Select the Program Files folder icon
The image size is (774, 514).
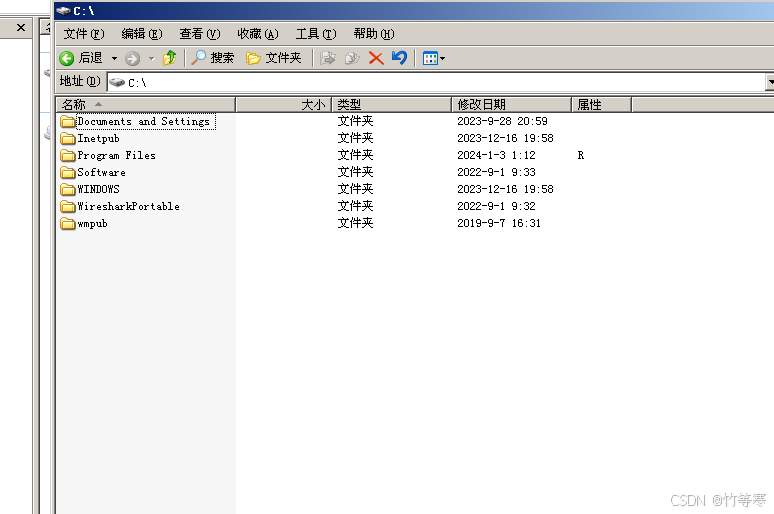pyautogui.click(x=68, y=155)
